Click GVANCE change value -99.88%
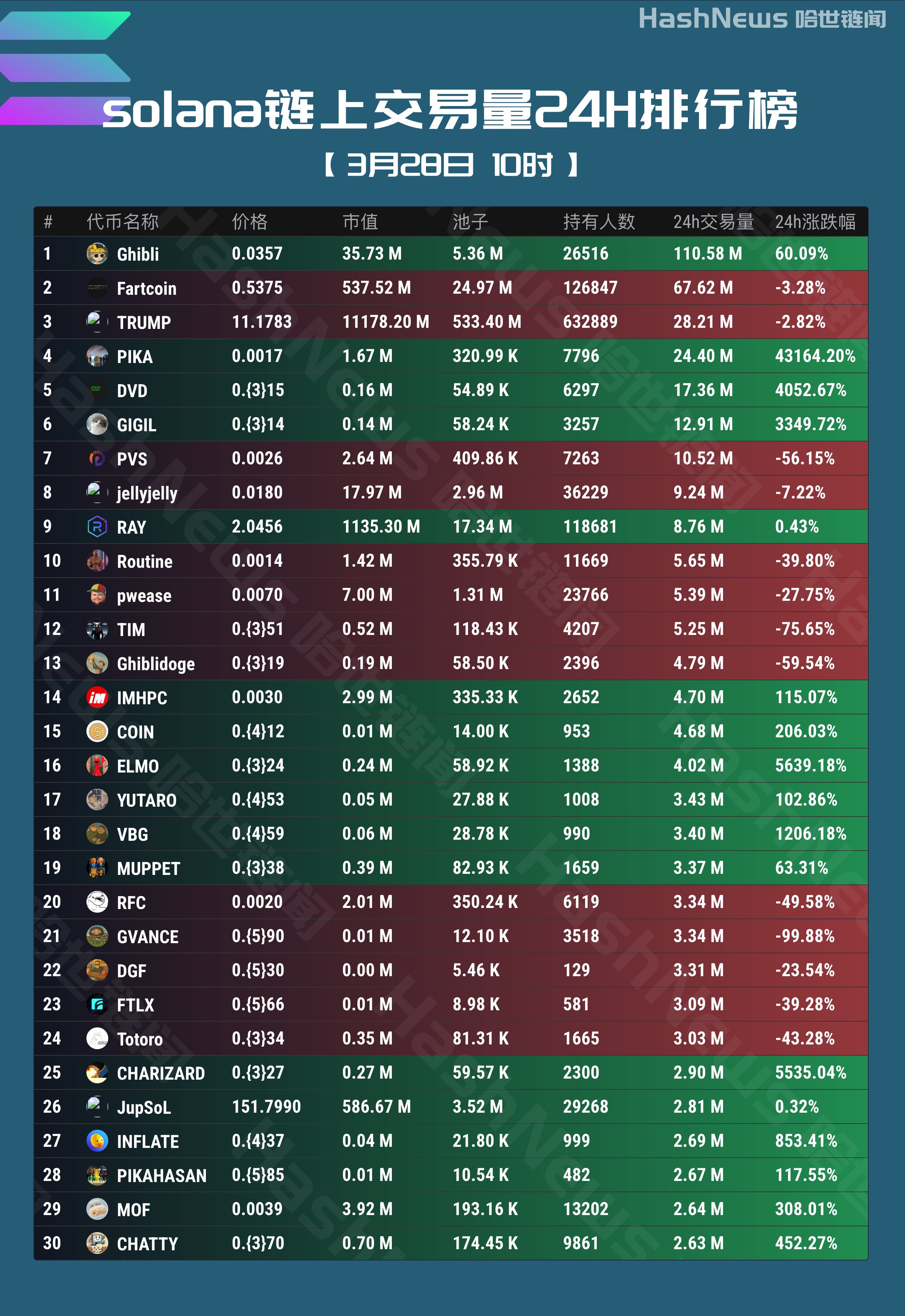The height and width of the screenshot is (1316, 905). [805, 936]
